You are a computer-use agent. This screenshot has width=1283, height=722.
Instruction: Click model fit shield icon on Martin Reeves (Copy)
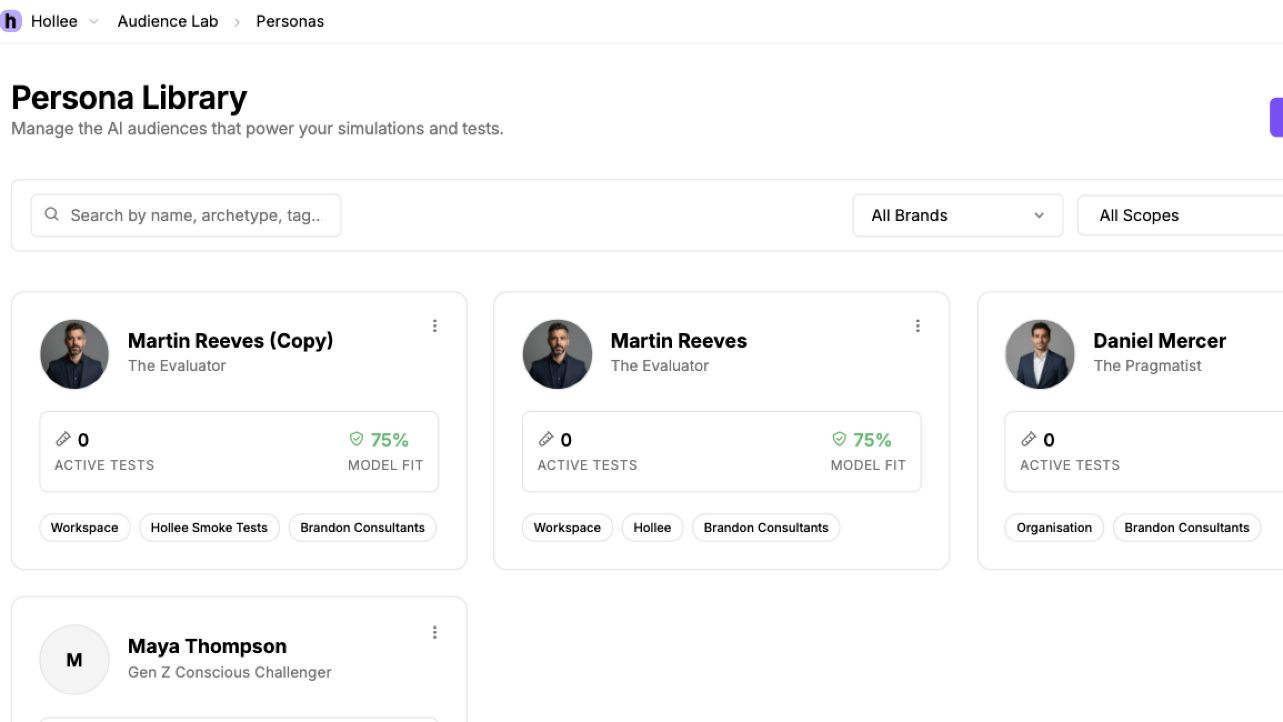[x=356, y=439]
